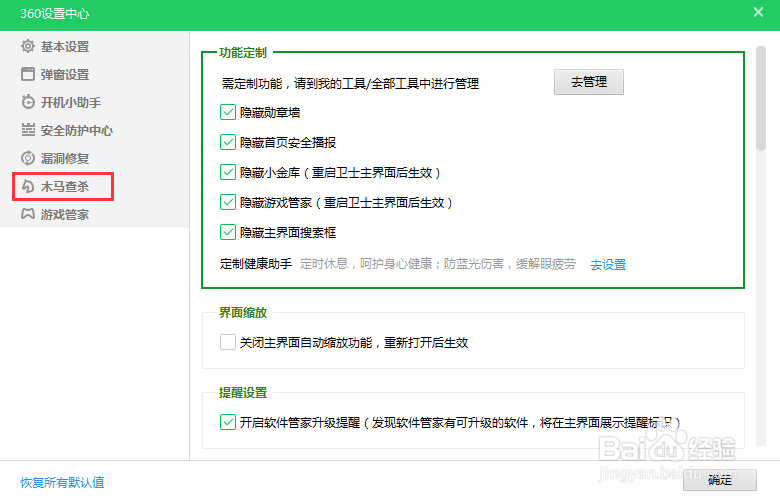This screenshot has width=780, height=500.
Task: Toggle 隐藏主界面搜索框 checkbox
Action: click(x=228, y=232)
